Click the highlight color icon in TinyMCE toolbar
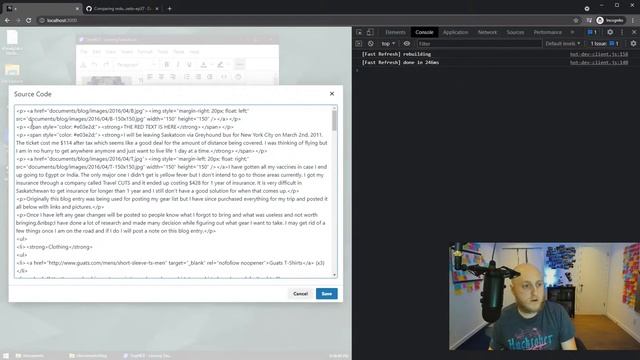This screenshot has height=360, width=640. point(220,64)
